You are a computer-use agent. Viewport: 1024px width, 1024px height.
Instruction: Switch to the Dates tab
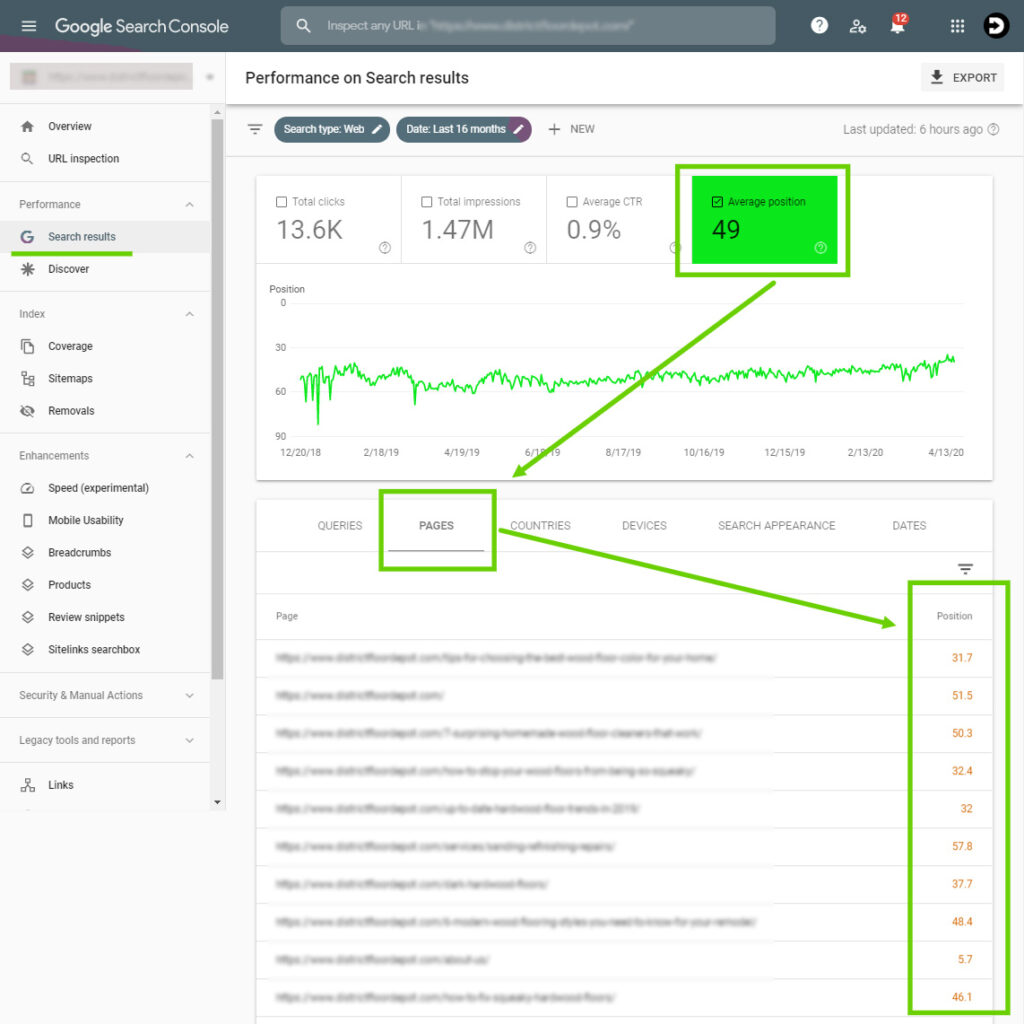coord(909,526)
